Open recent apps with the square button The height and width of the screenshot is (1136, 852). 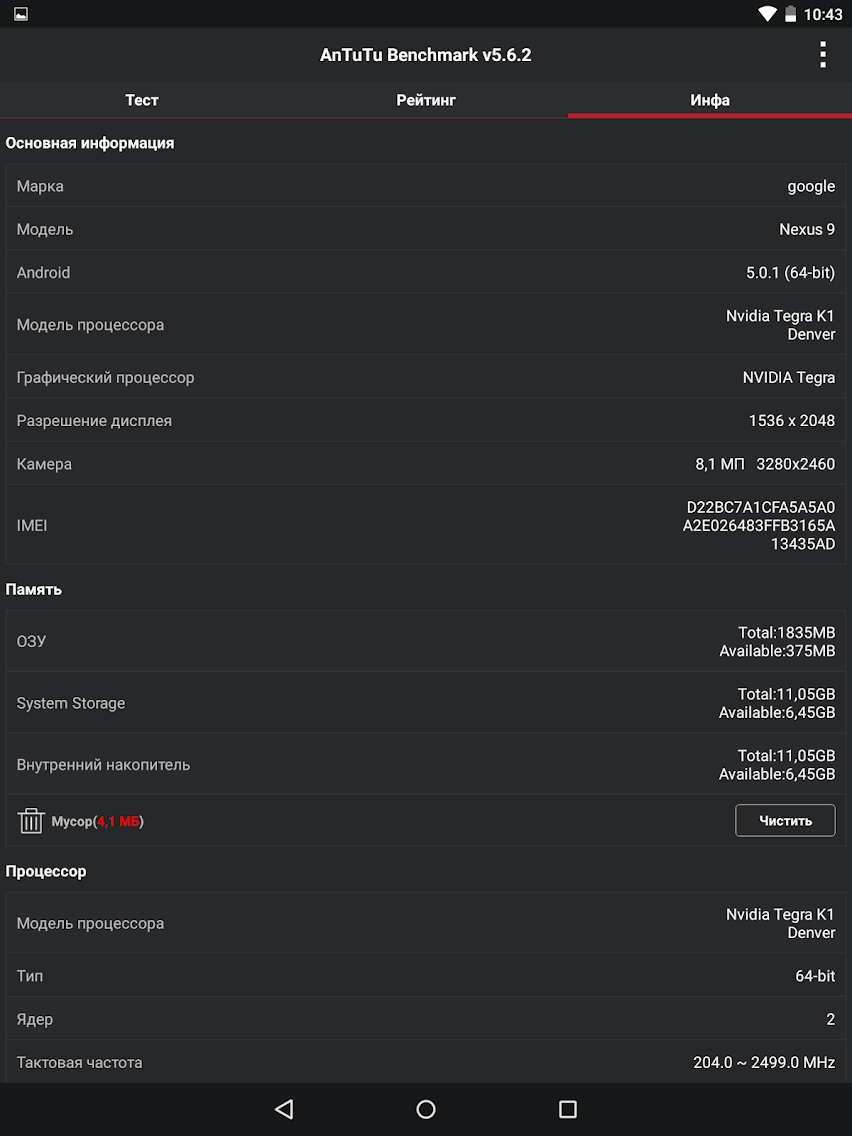[568, 1109]
